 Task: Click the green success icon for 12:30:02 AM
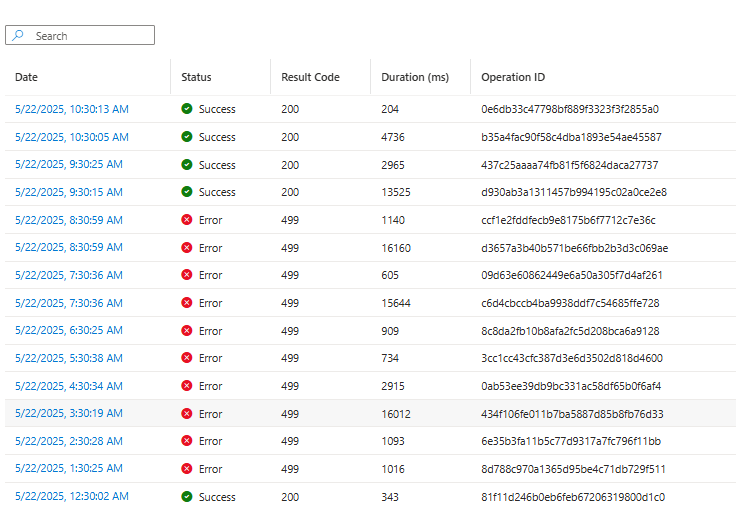(187, 496)
